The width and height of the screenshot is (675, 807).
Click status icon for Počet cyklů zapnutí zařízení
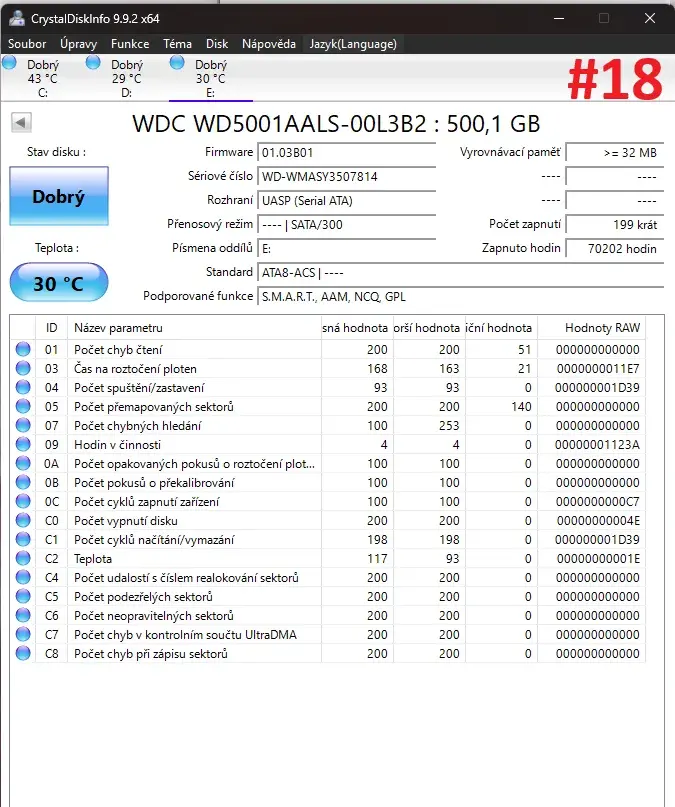[23, 501]
